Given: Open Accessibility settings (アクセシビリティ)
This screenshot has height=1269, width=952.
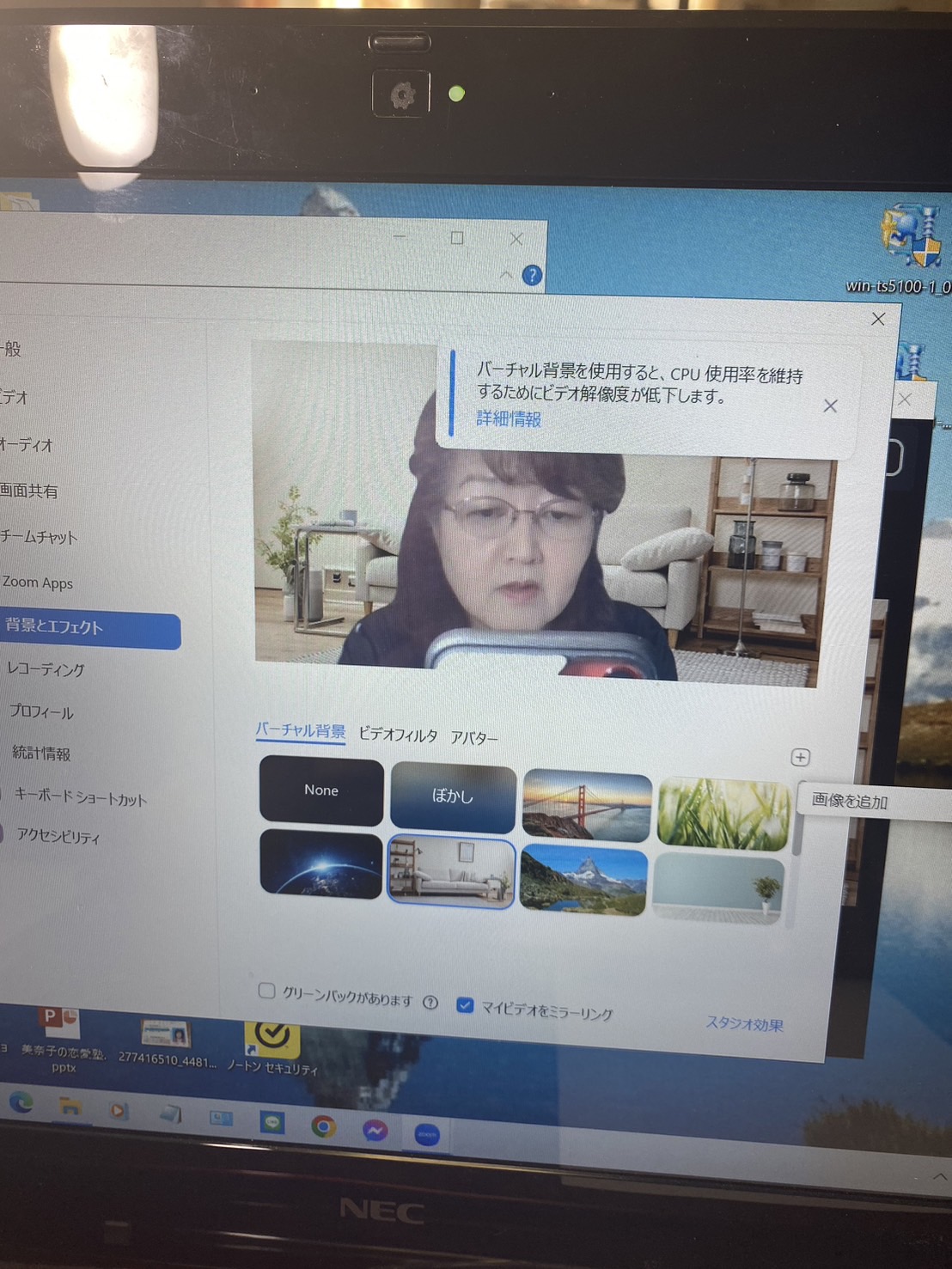Looking at the screenshot, I should 60,837.
